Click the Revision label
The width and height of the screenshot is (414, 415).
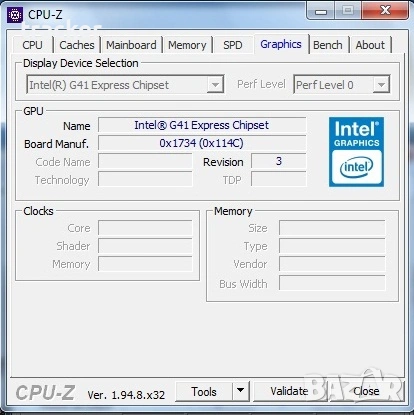point(223,162)
